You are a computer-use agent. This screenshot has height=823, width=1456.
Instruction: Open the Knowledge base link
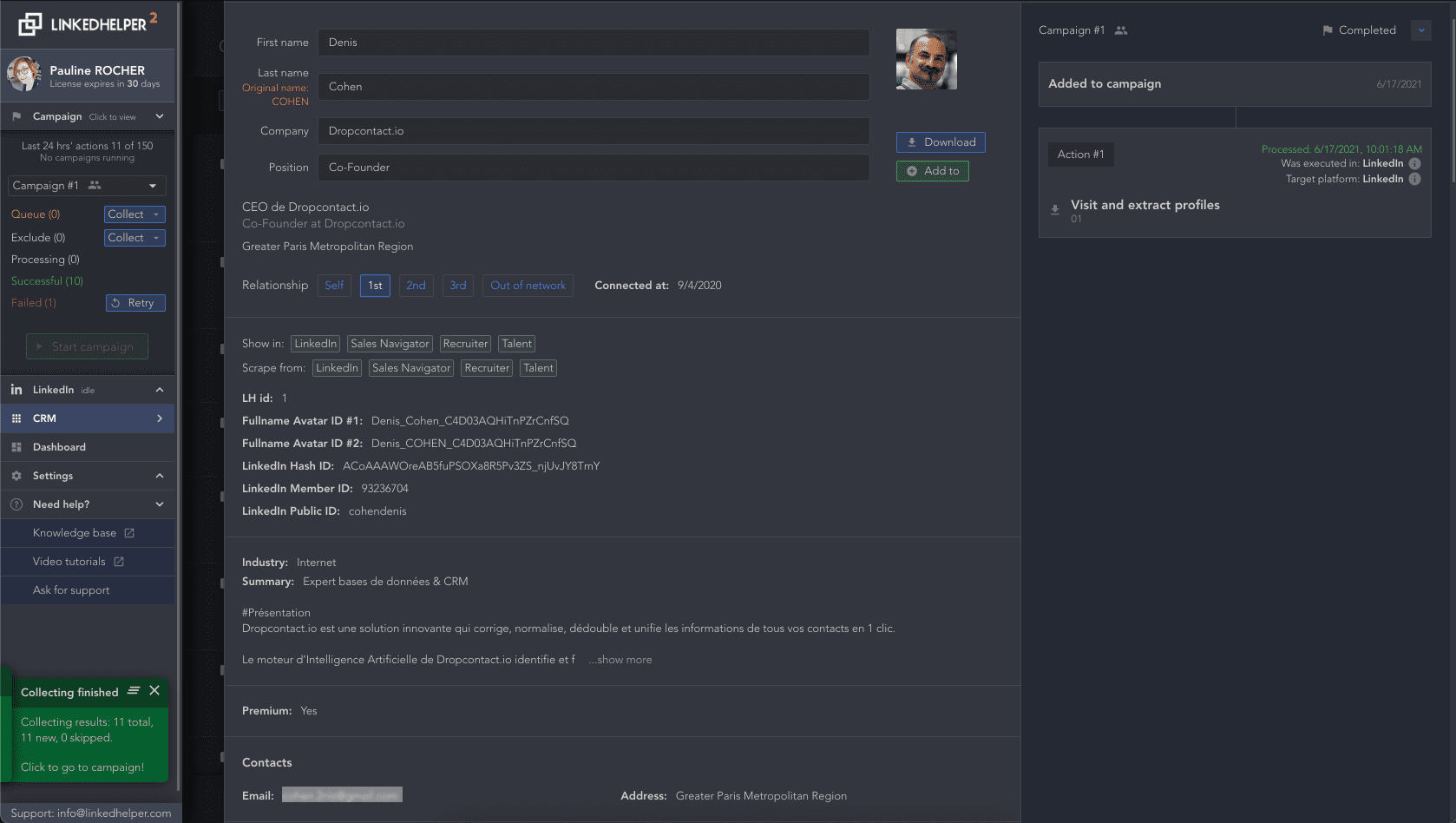[75, 533]
